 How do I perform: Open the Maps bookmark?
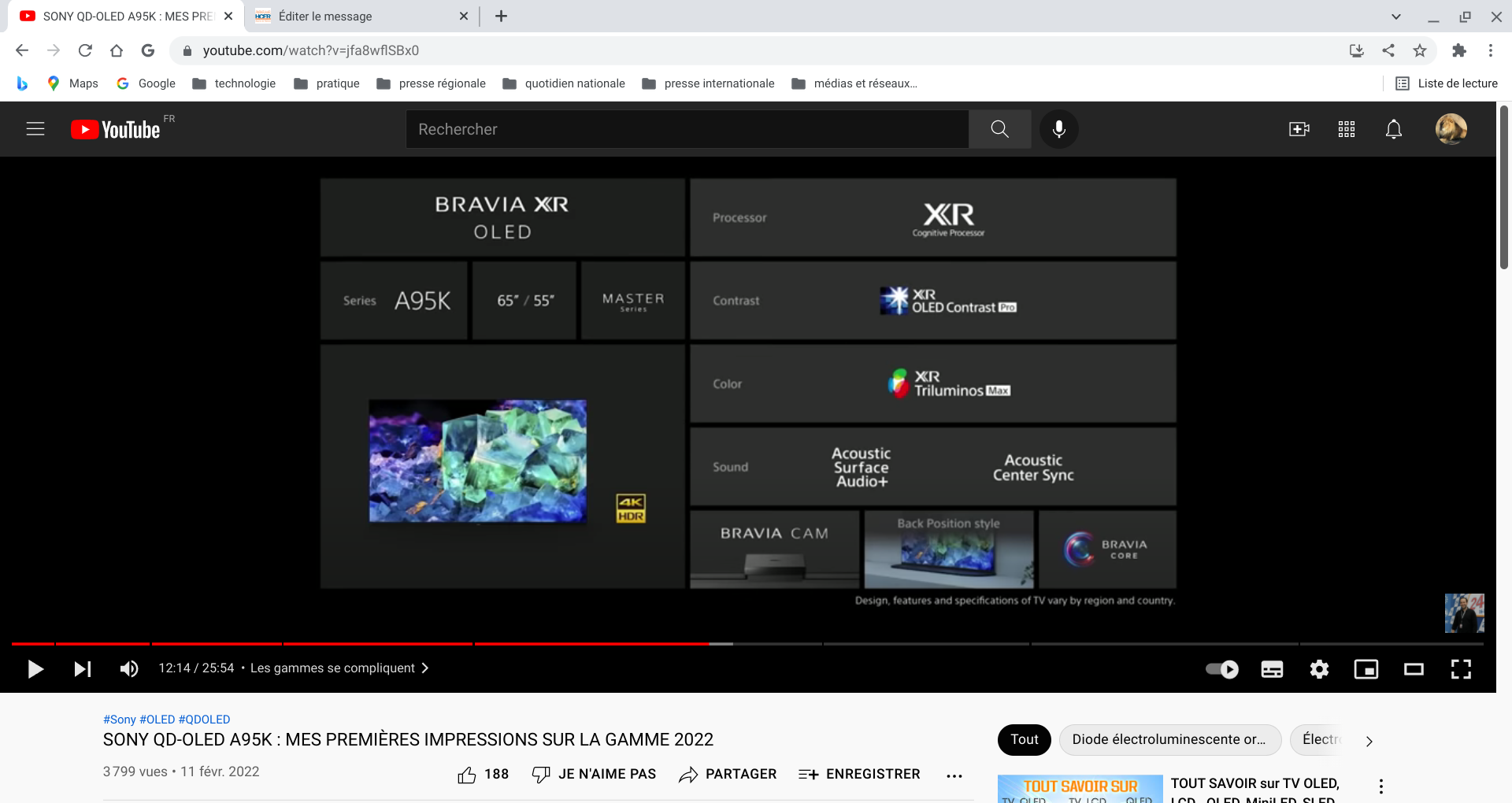click(x=72, y=83)
